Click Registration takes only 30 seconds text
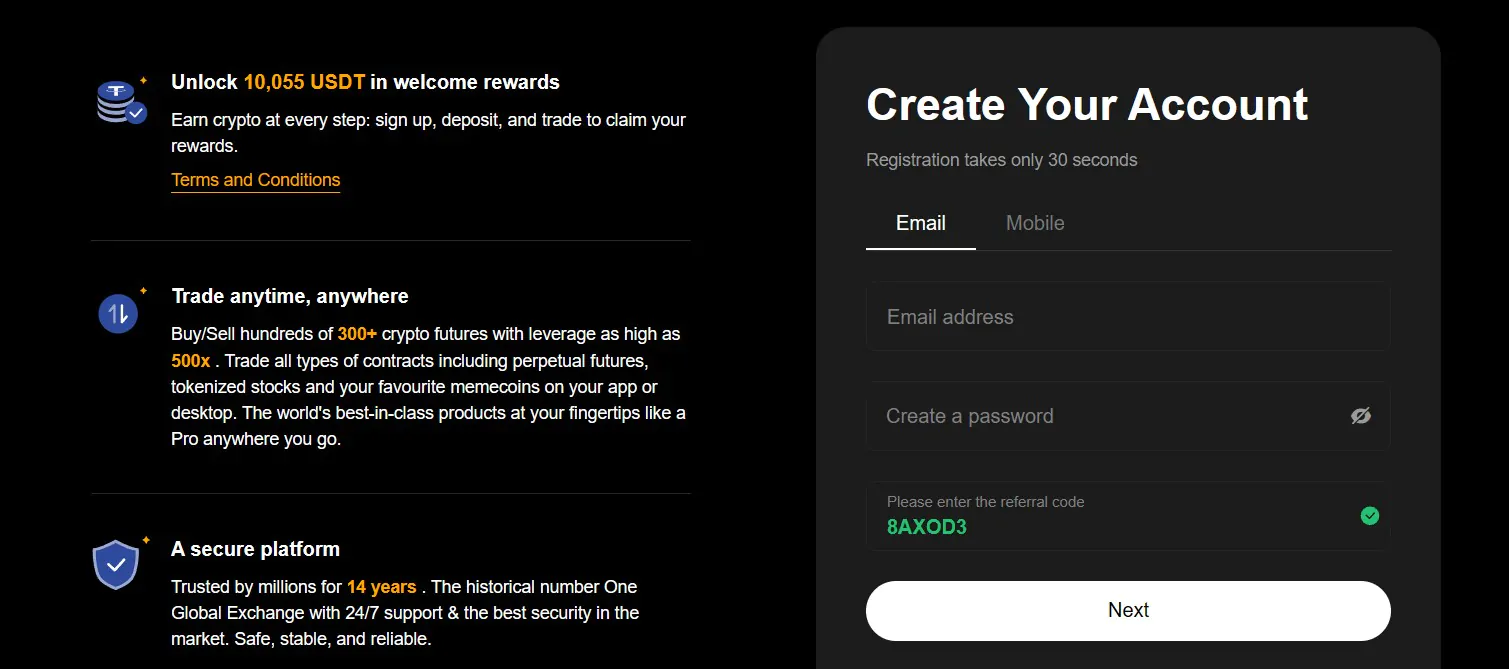The height and width of the screenshot is (669, 1509). click(x=1002, y=160)
